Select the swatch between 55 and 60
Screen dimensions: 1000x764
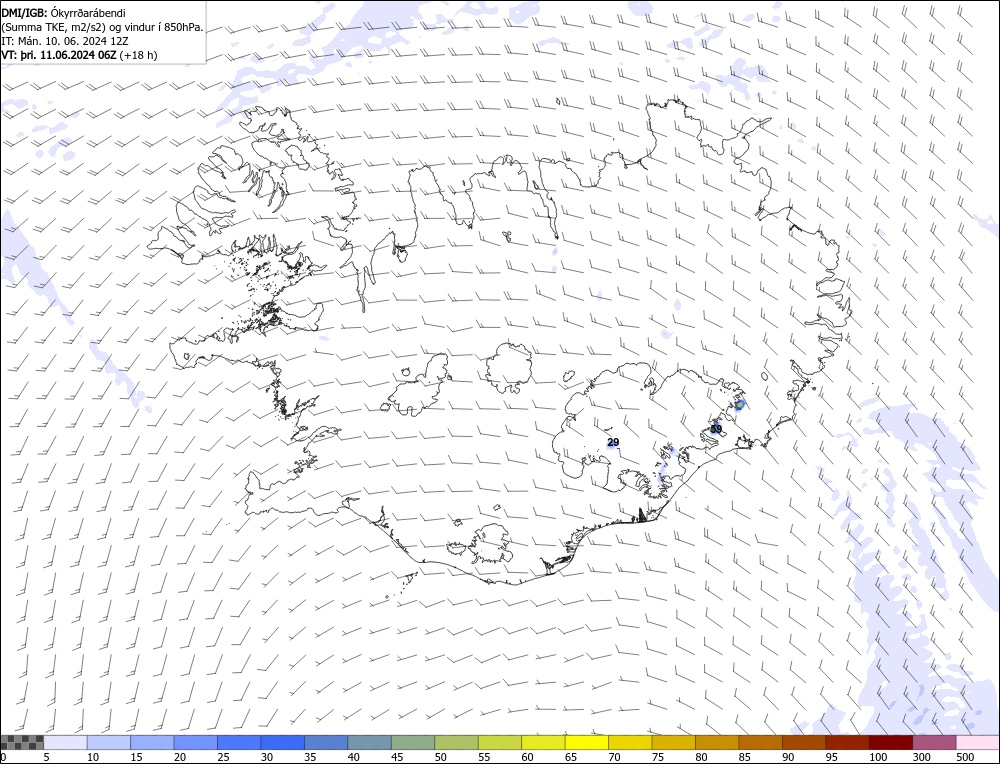[500, 742]
